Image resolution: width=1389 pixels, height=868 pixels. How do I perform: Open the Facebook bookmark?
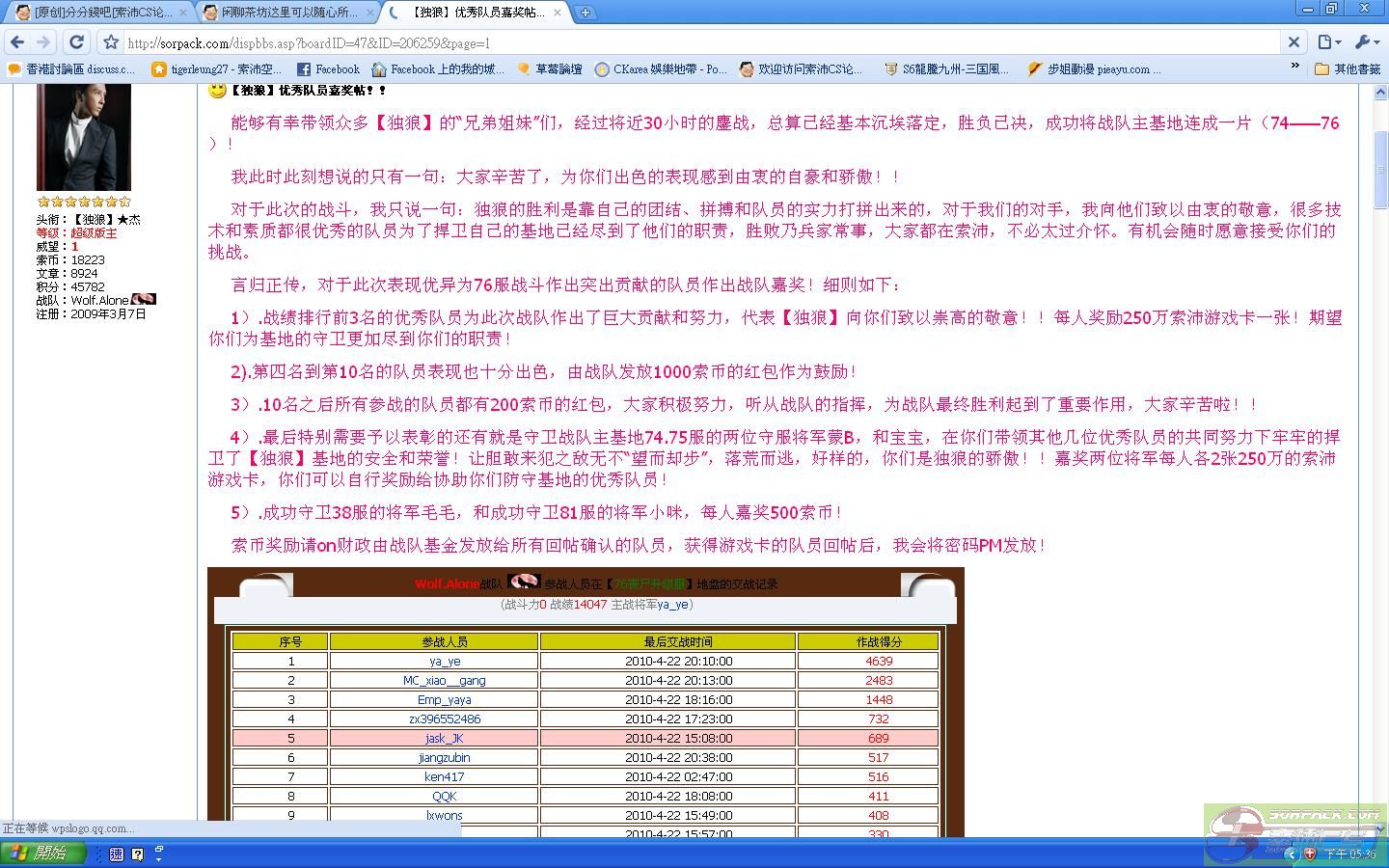coord(328,69)
